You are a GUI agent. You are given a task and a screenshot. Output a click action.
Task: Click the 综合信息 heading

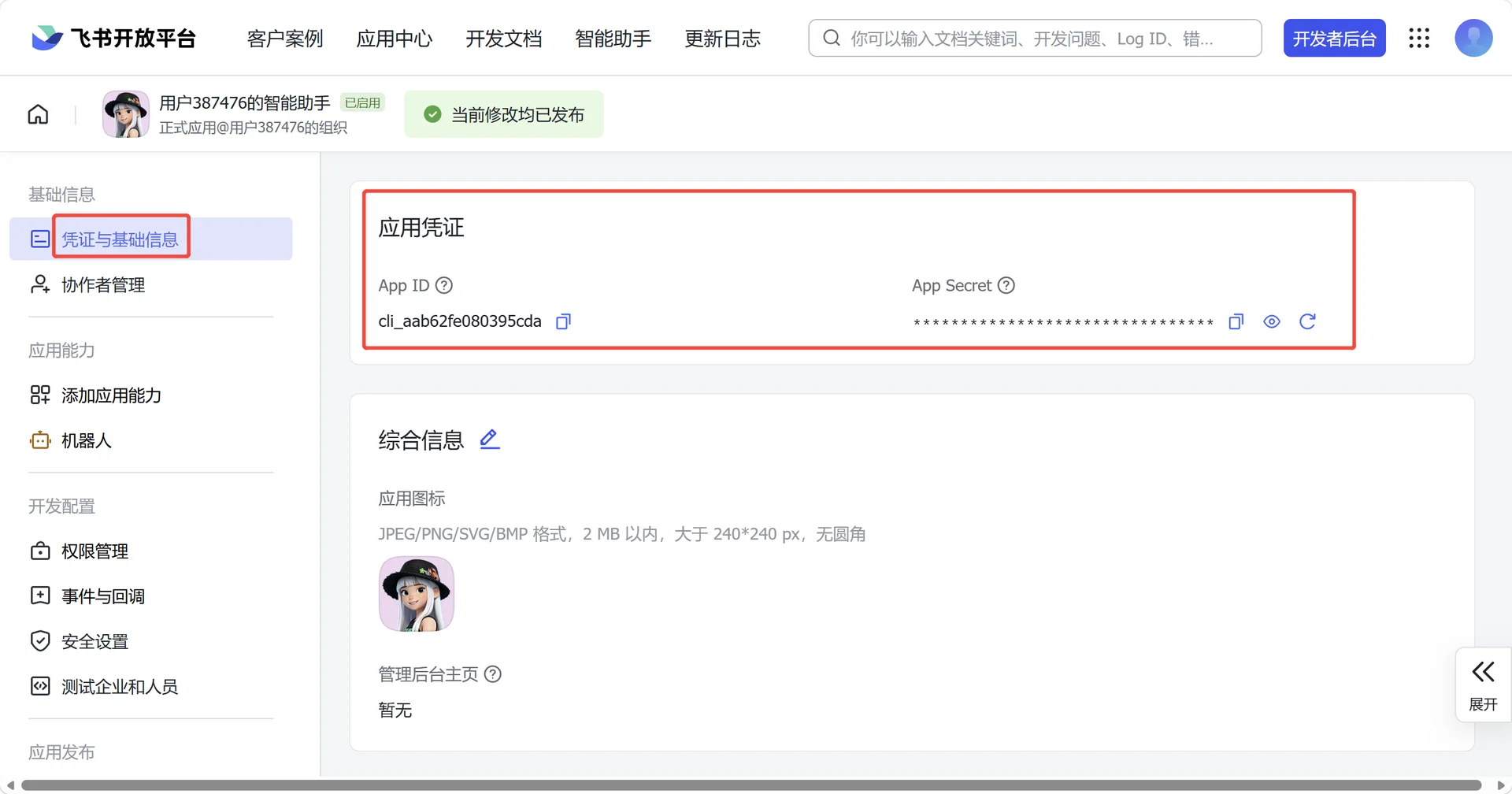click(x=421, y=440)
